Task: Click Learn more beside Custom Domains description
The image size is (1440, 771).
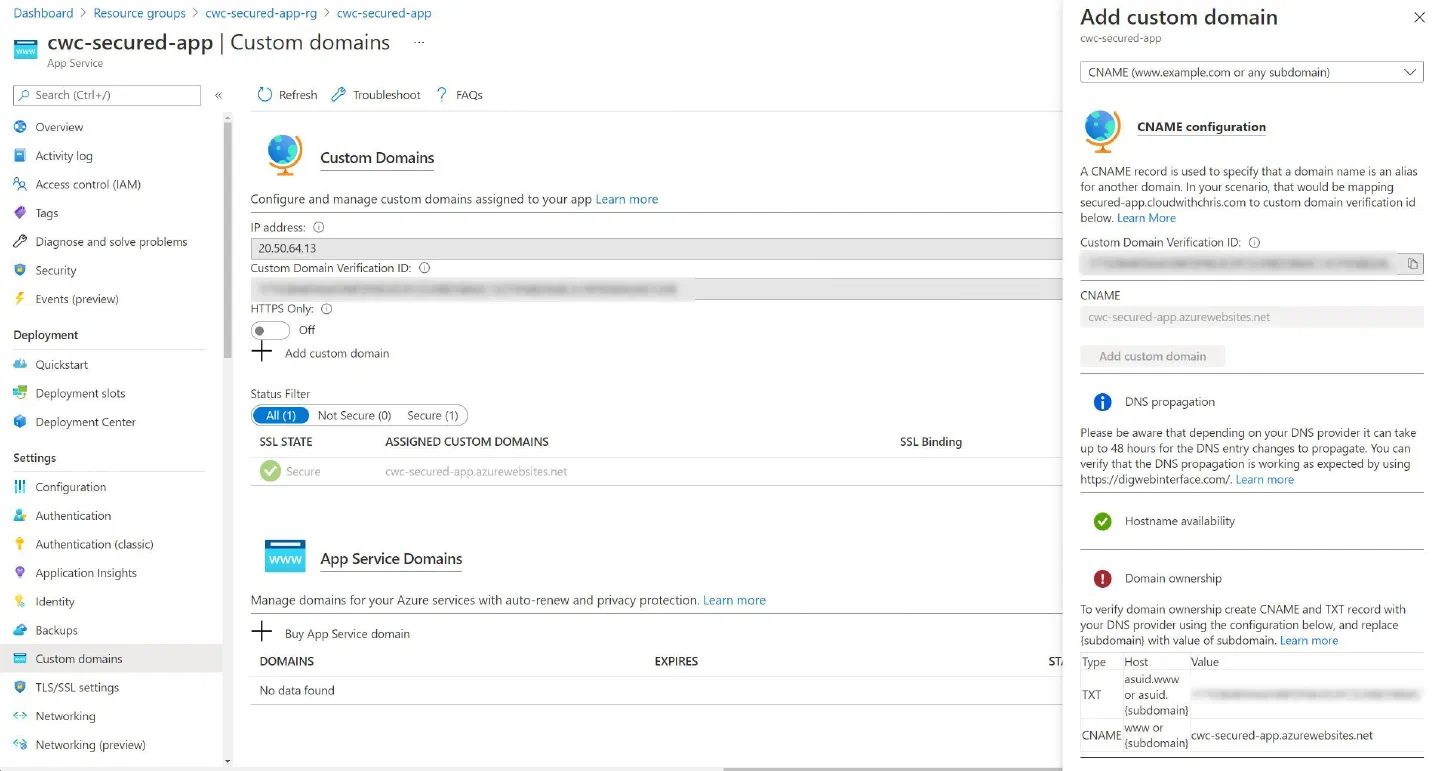Action: [x=627, y=199]
